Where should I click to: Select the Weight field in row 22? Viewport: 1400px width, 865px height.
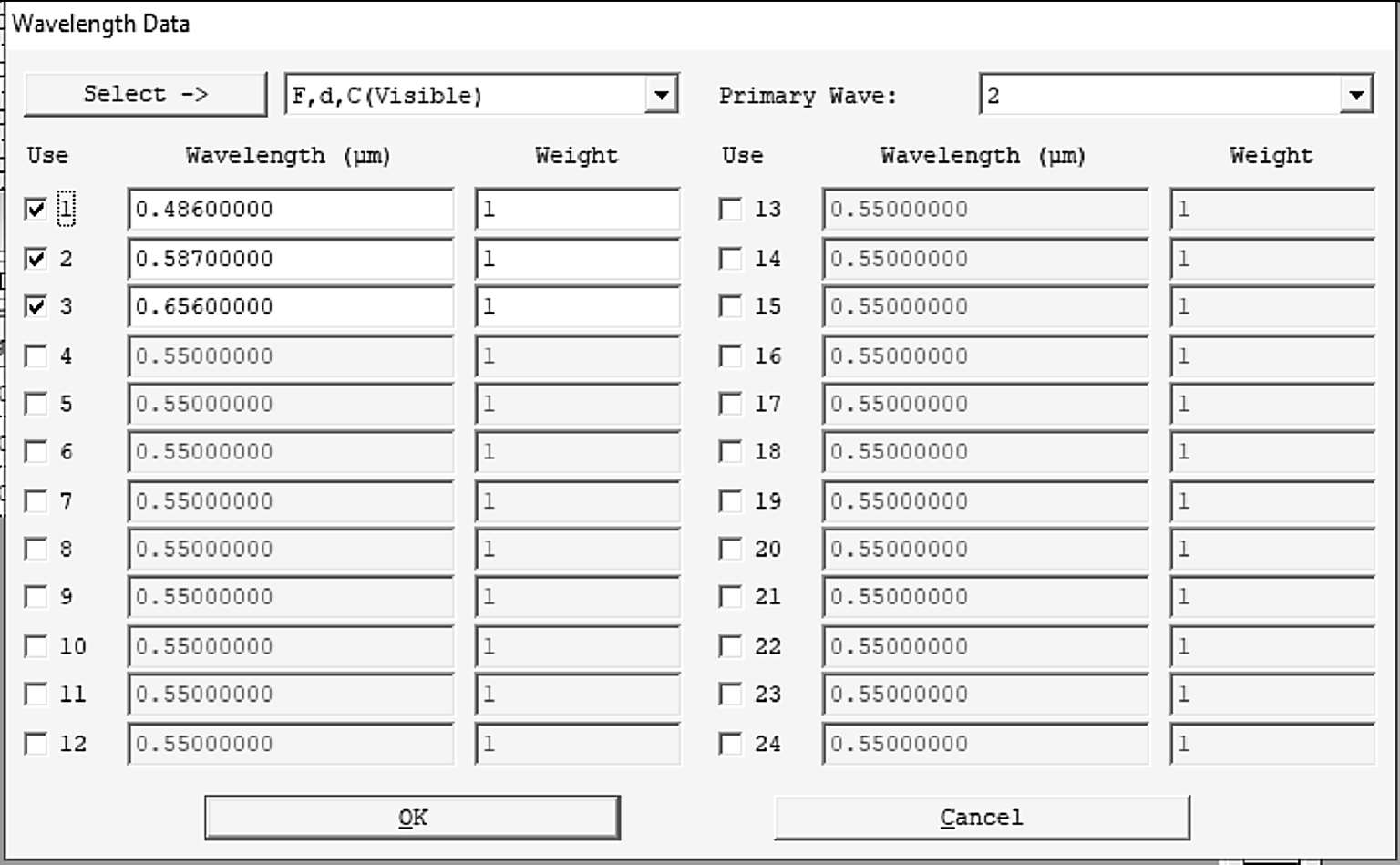tap(1272, 646)
